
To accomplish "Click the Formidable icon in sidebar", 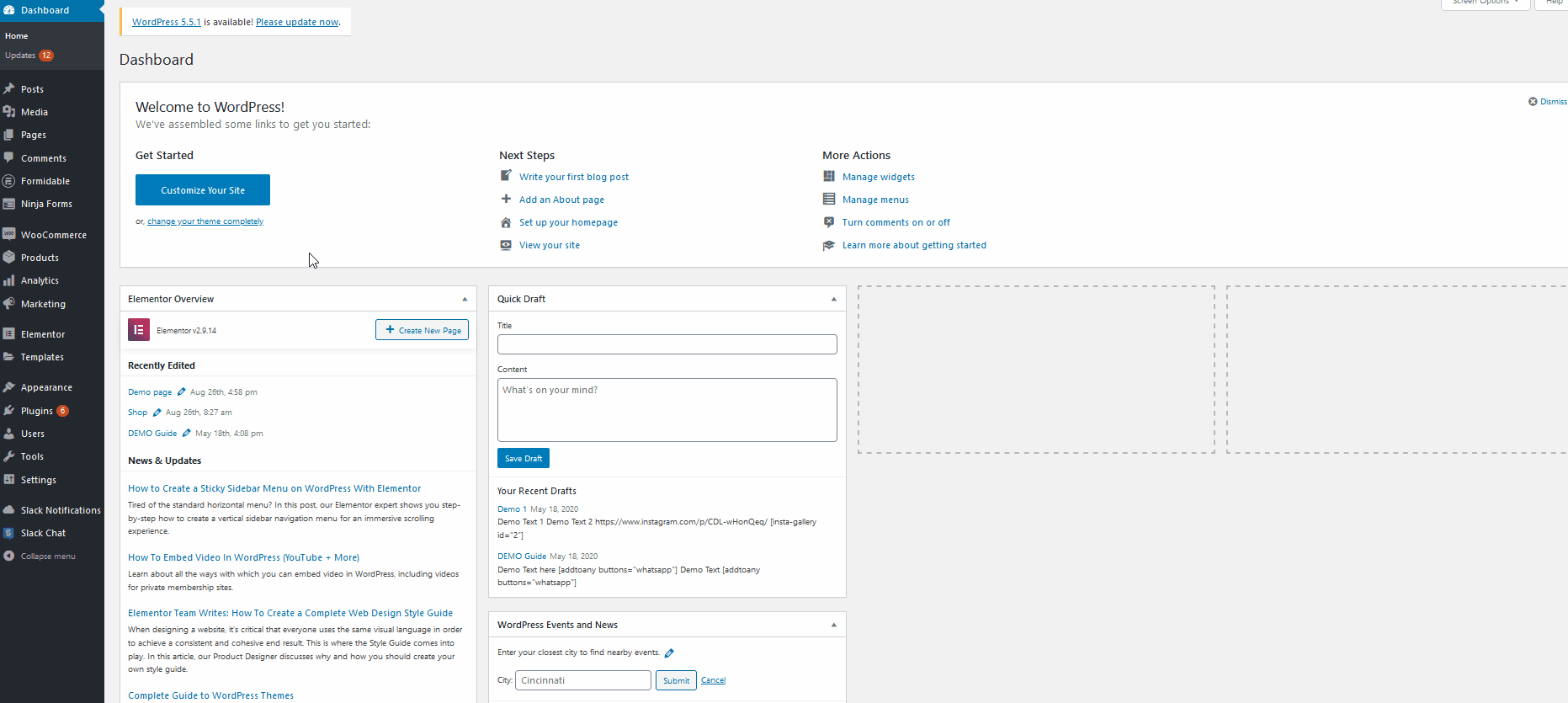I will tap(9, 181).
